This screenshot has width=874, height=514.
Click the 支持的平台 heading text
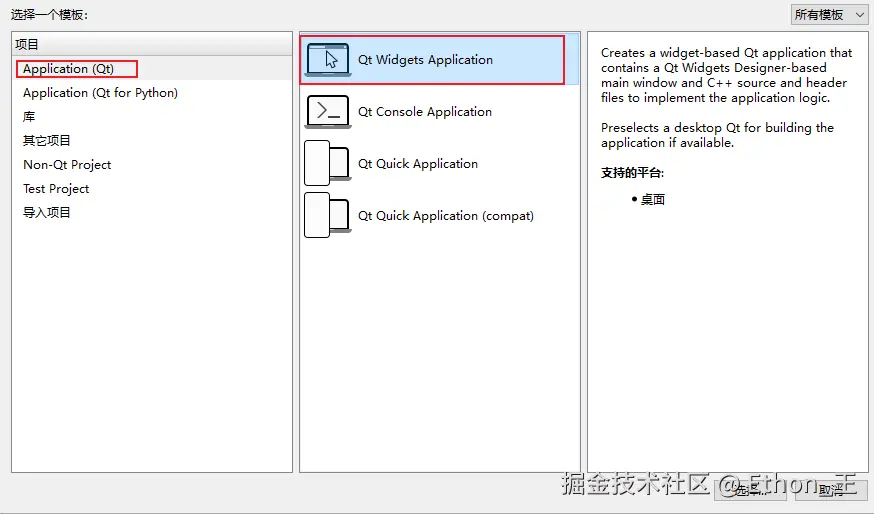(x=632, y=173)
